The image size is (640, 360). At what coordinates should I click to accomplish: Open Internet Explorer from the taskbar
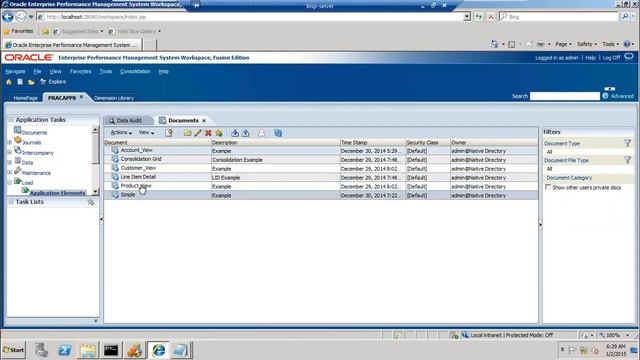pos(158,350)
